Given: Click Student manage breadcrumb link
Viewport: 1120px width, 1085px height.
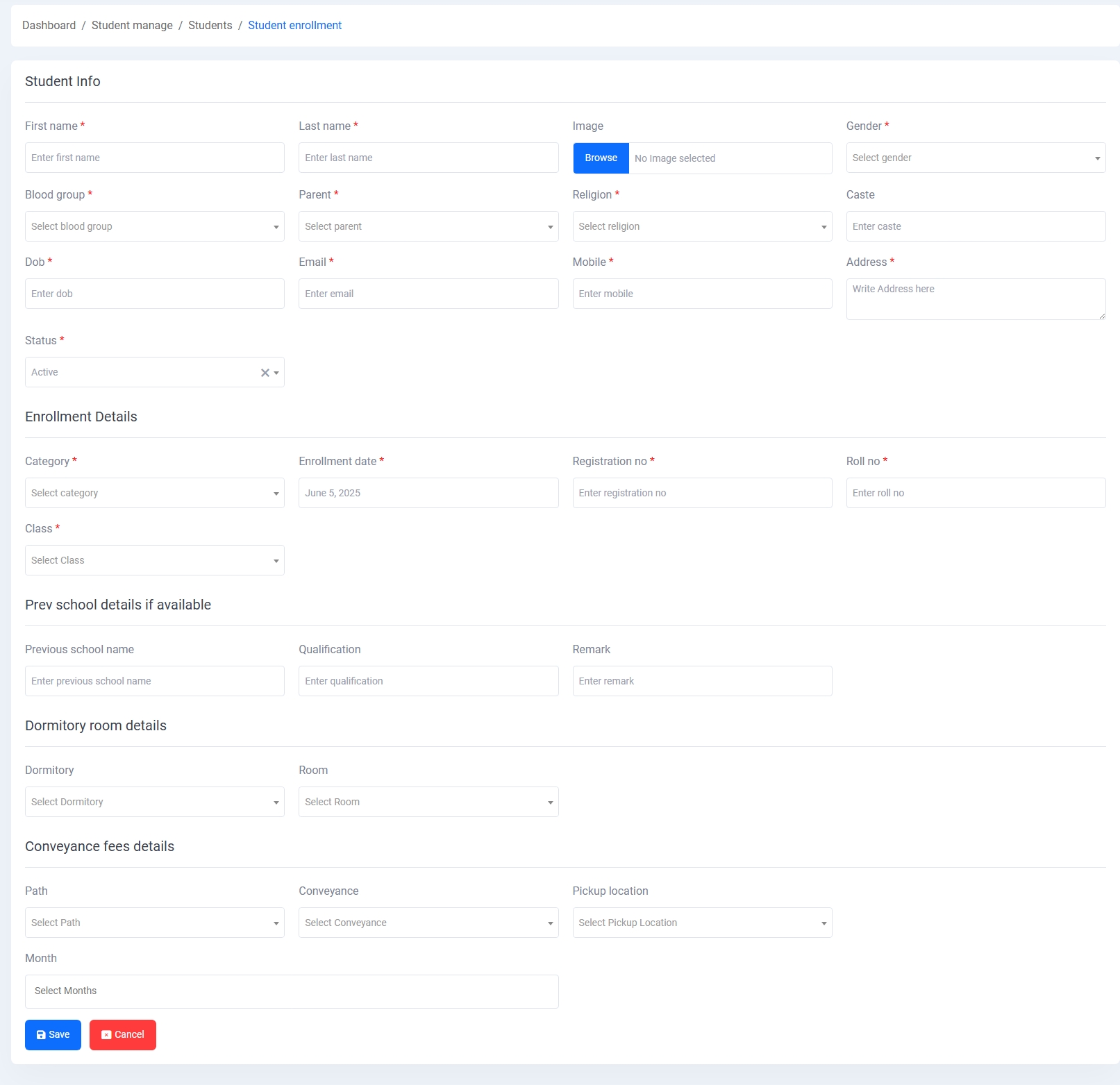Looking at the screenshot, I should click(131, 25).
